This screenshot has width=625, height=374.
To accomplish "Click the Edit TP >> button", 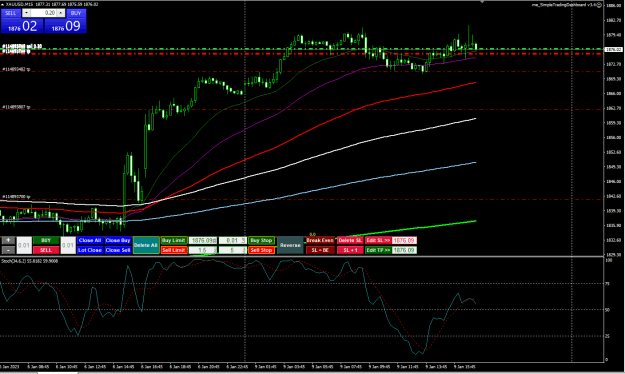I will click(378, 250).
